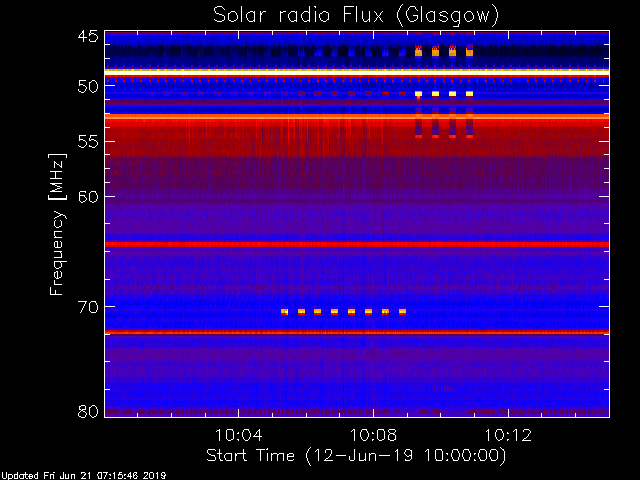Click the '80' frequency axis label
This screenshot has width=640, height=480.
coord(88,411)
